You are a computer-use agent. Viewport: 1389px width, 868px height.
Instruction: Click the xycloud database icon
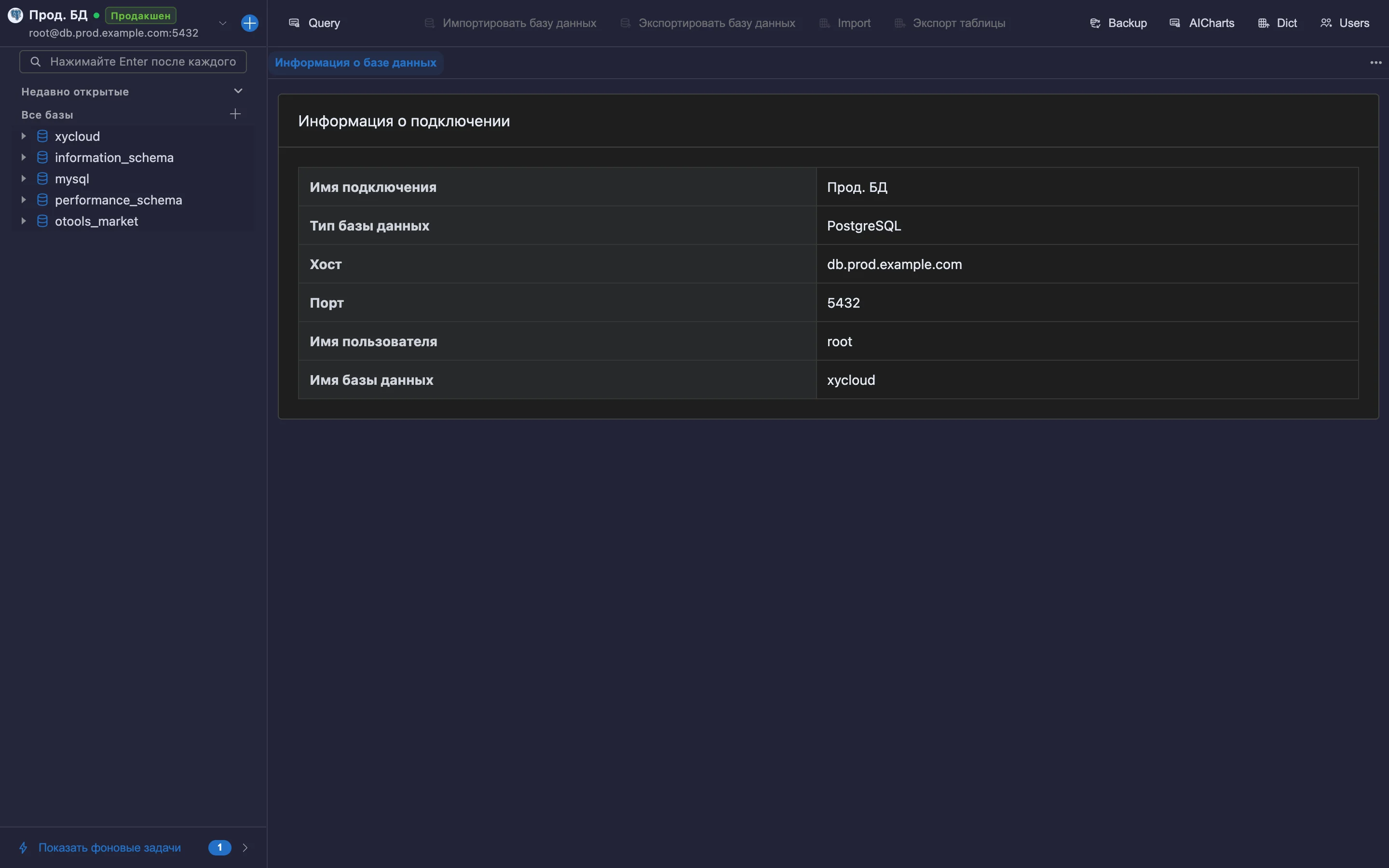click(x=42, y=136)
